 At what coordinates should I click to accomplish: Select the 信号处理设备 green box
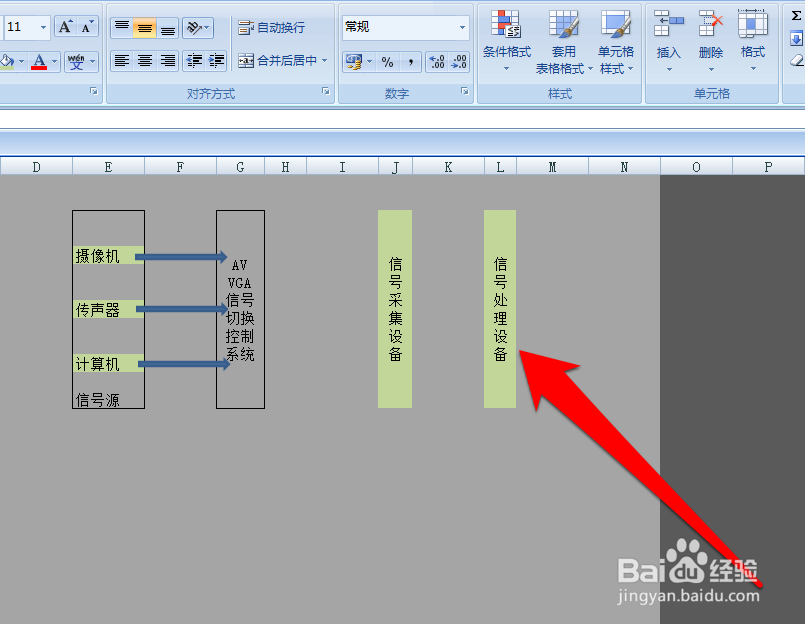[500, 309]
